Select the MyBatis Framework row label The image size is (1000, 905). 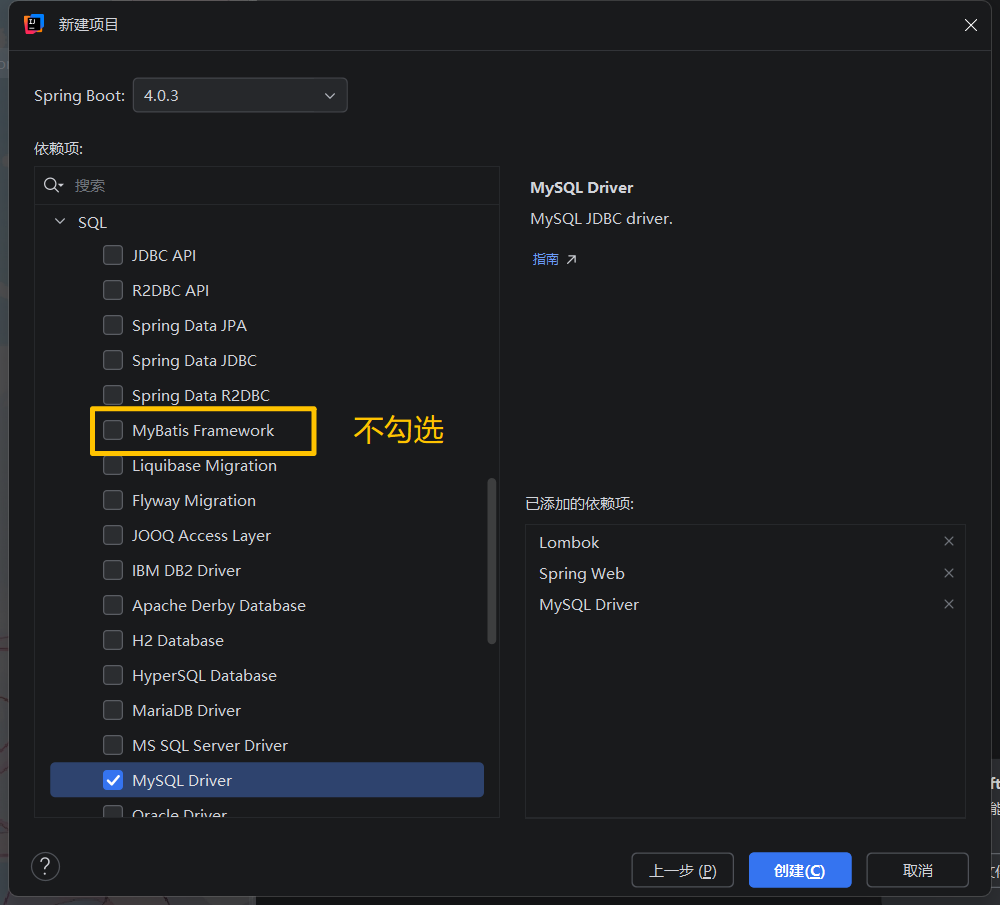pyautogui.click(x=203, y=430)
